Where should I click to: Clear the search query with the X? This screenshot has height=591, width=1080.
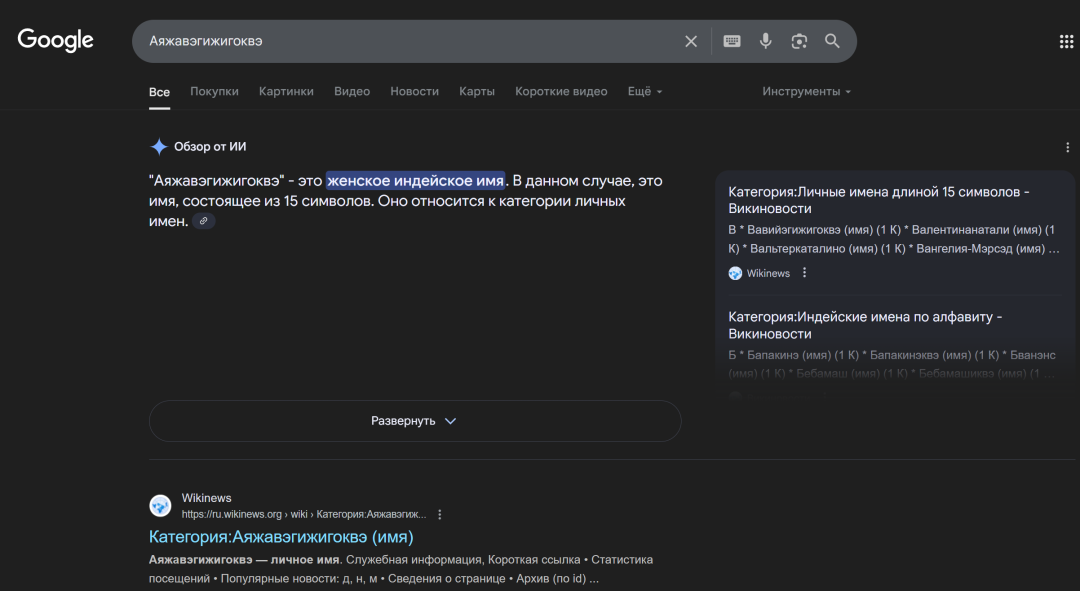point(691,41)
